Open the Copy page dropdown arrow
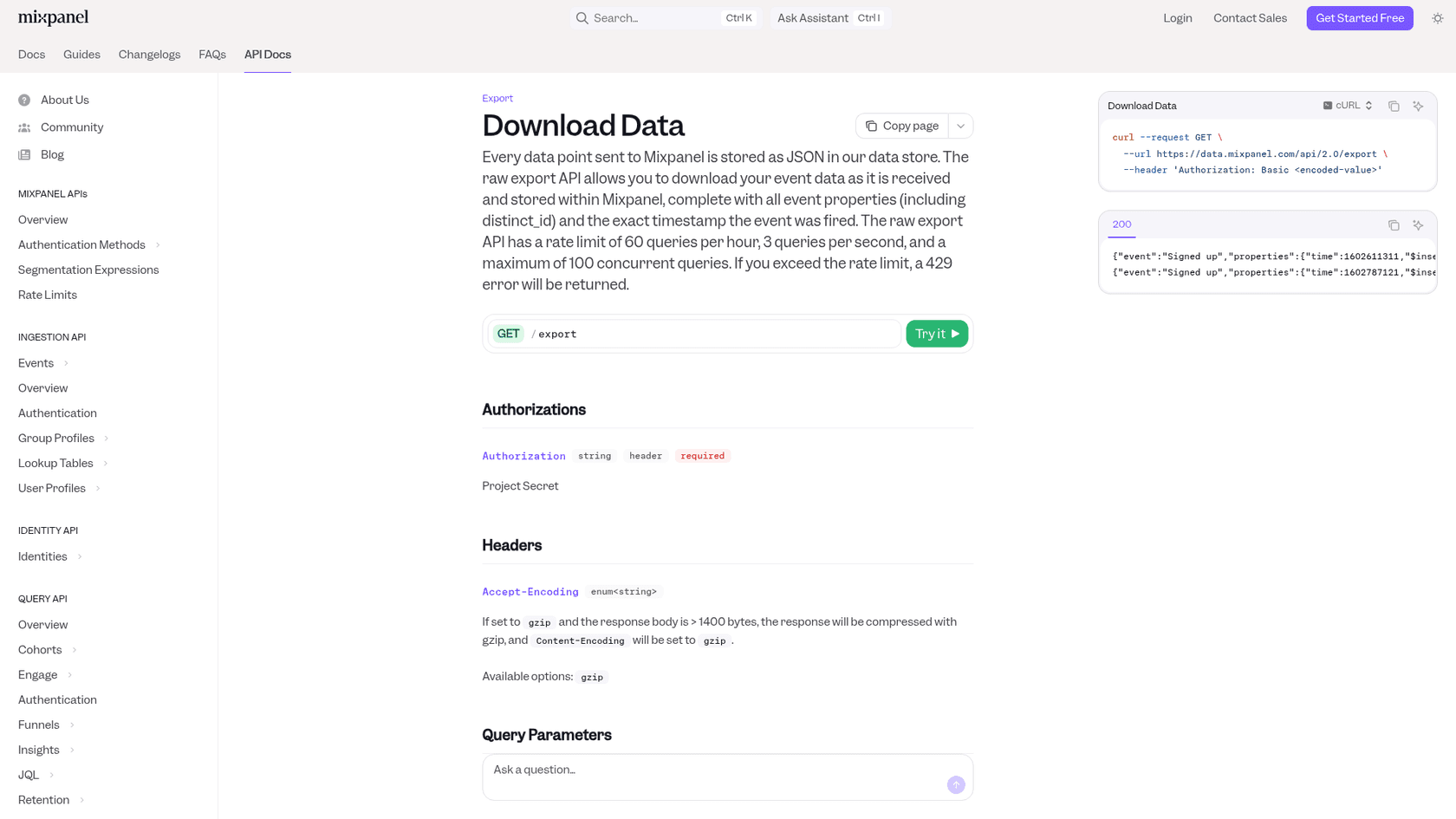 pyautogui.click(x=960, y=127)
